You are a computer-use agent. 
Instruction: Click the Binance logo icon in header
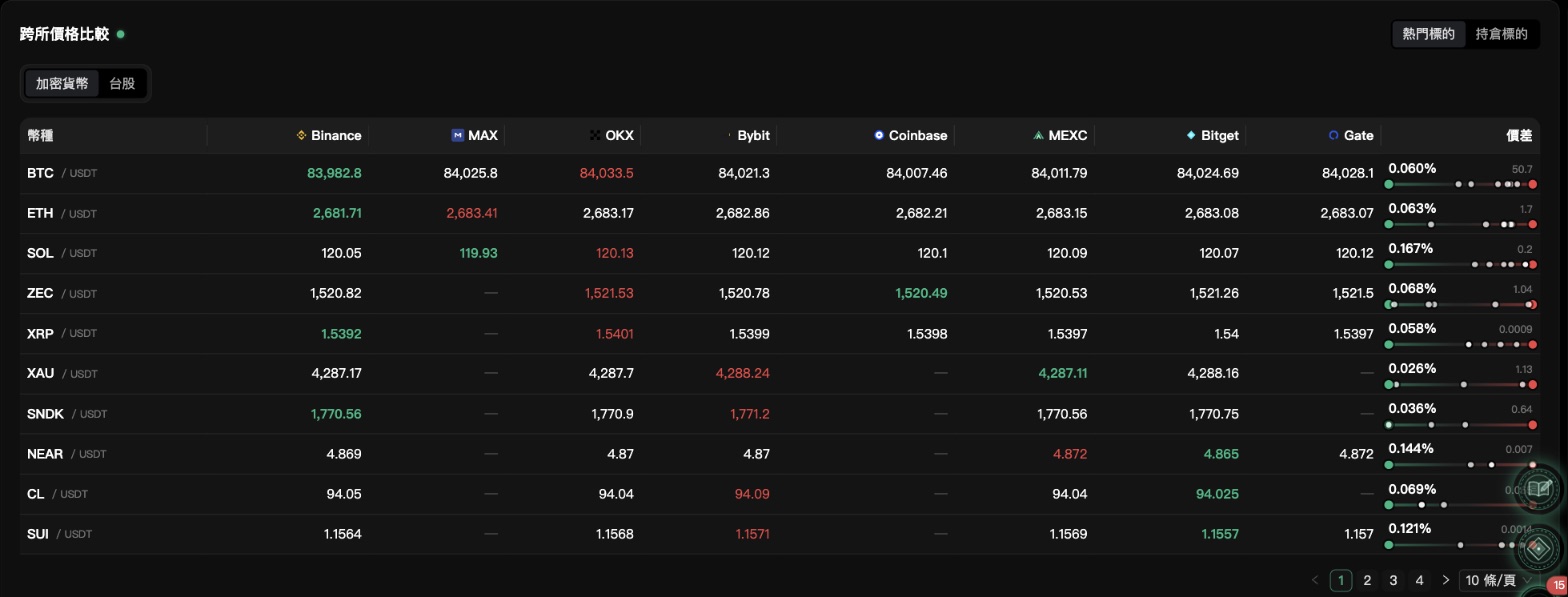(x=301, y=135)
